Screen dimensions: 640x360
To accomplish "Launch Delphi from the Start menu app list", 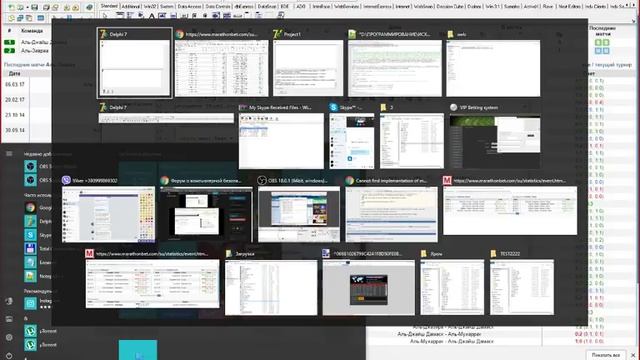I will 30,221.
